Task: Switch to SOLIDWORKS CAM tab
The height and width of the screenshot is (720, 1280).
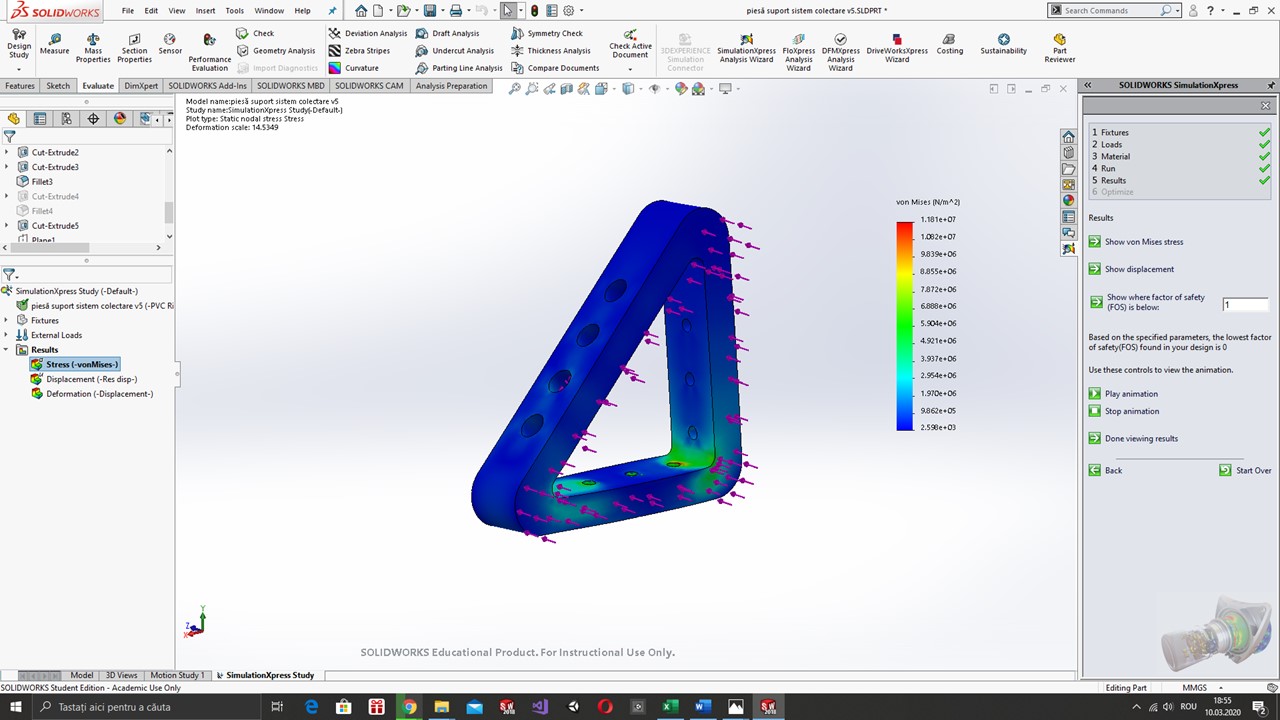Action: click(x=369, y=86)
